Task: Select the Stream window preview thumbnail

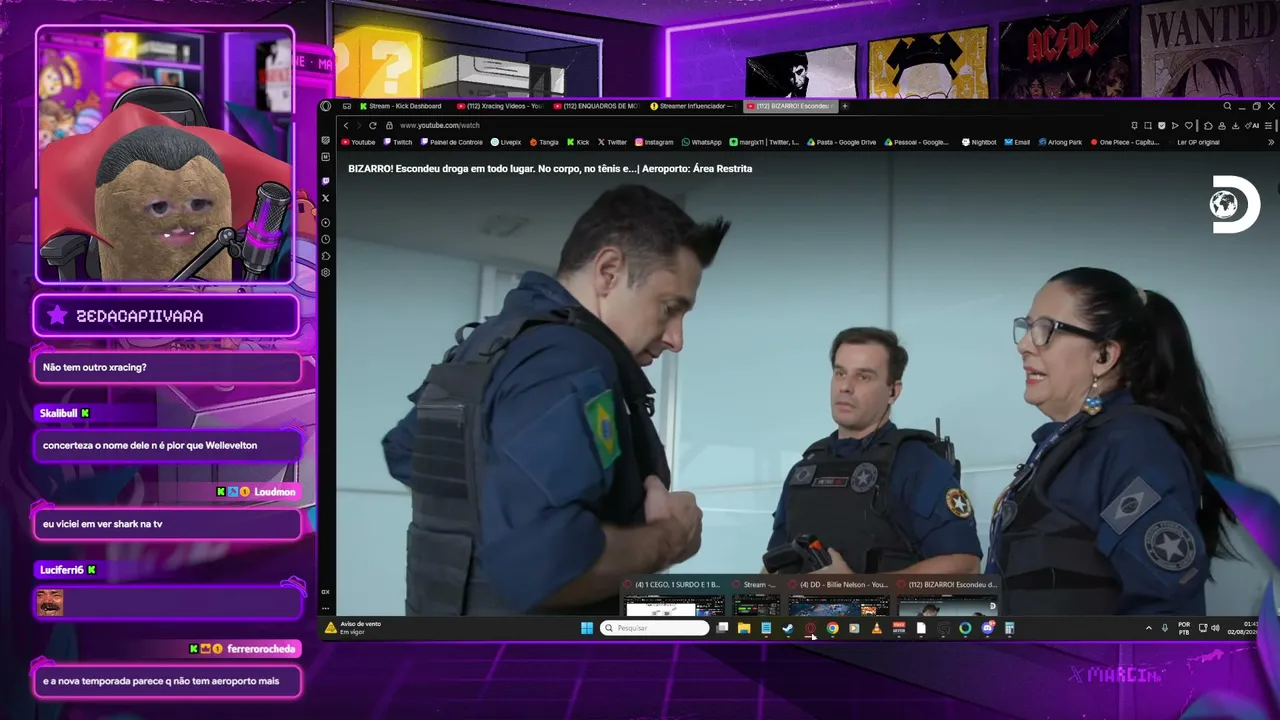Action: (x=755, y=598)
